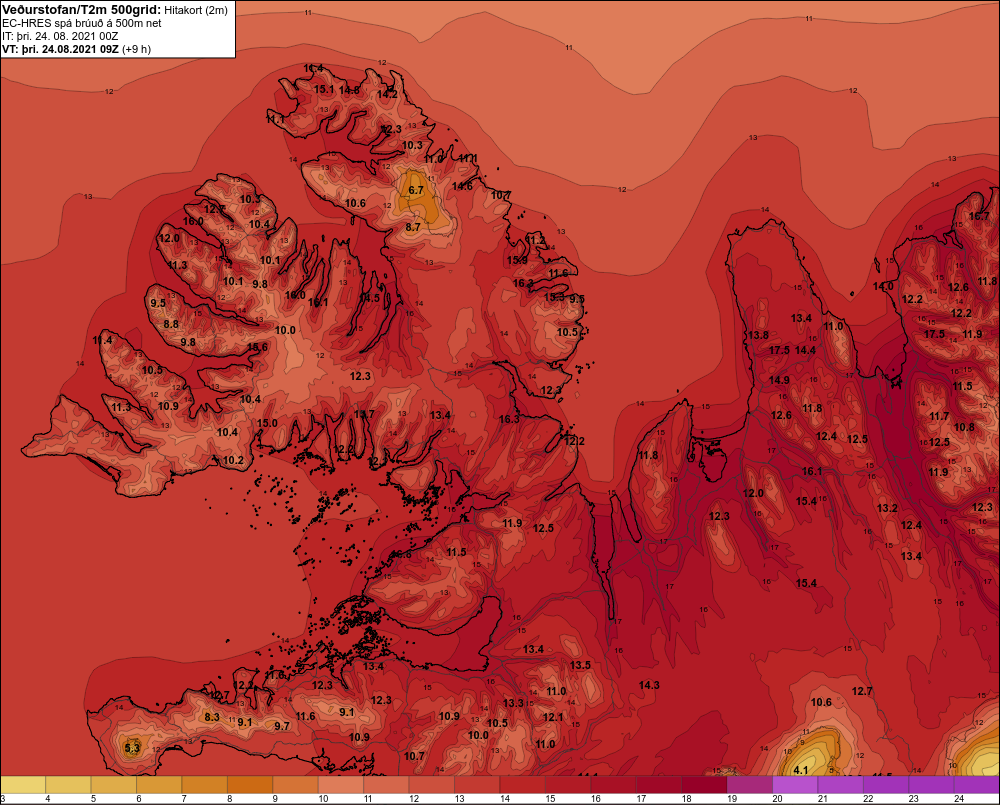Select the legend swatch between 9 and 10
Screen dimensions: 1000x805
(296, 785)
